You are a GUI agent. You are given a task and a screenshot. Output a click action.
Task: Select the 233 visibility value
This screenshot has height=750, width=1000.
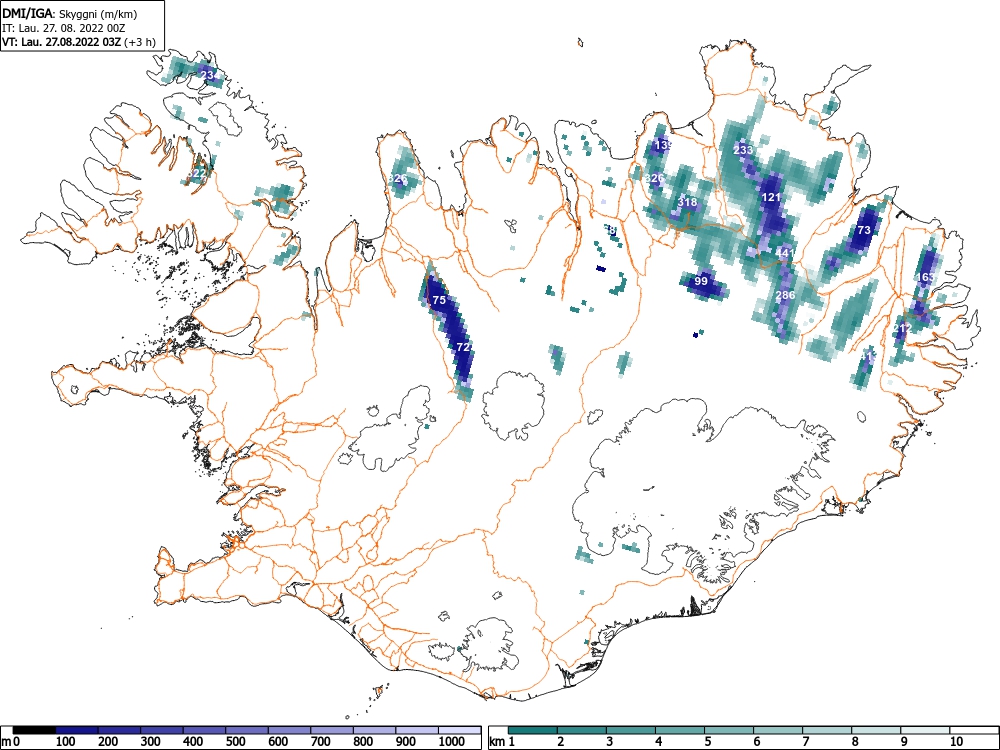point(743,150)
